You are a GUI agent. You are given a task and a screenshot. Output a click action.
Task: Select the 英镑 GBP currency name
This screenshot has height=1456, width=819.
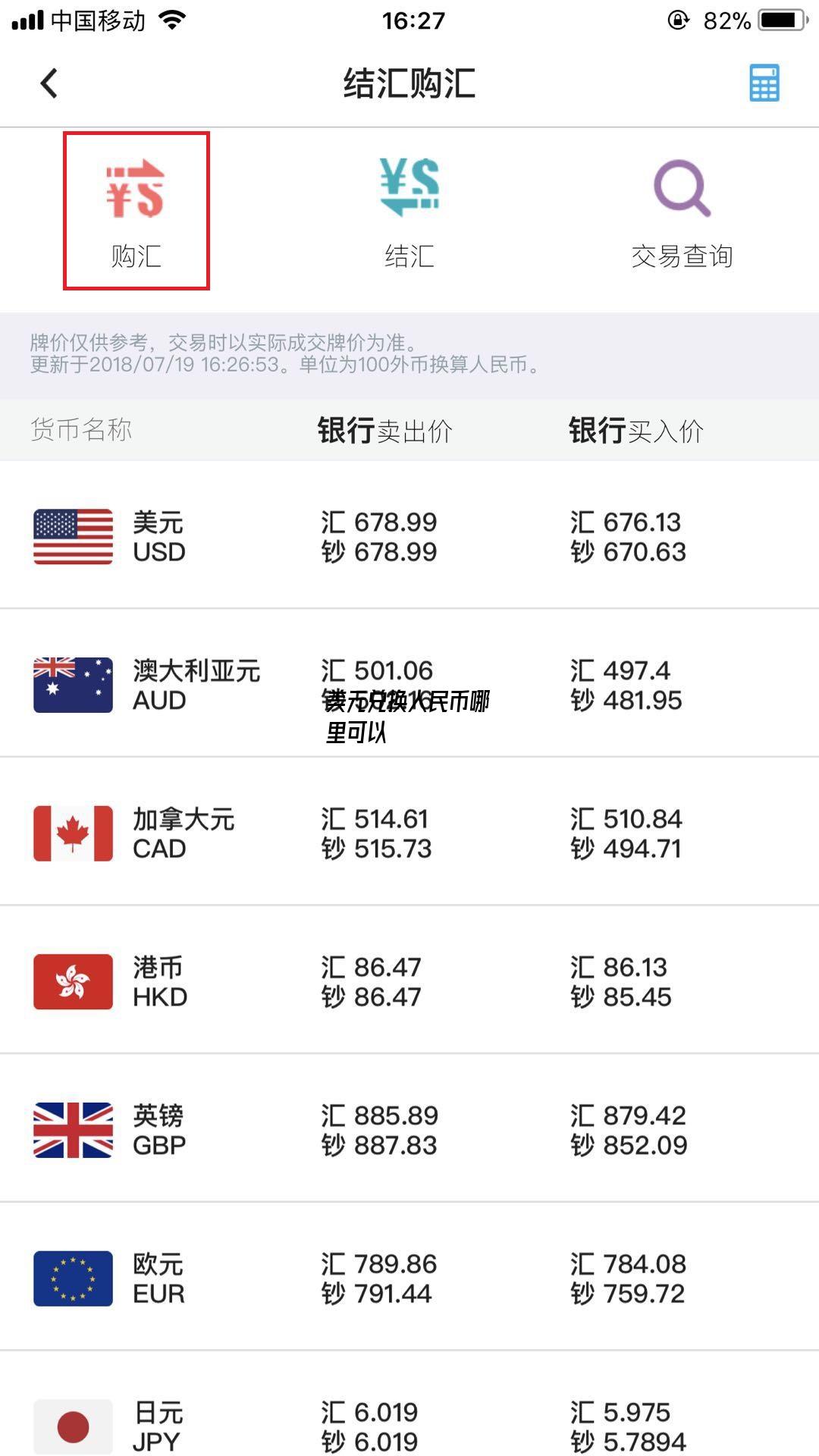pos(159,1130)
